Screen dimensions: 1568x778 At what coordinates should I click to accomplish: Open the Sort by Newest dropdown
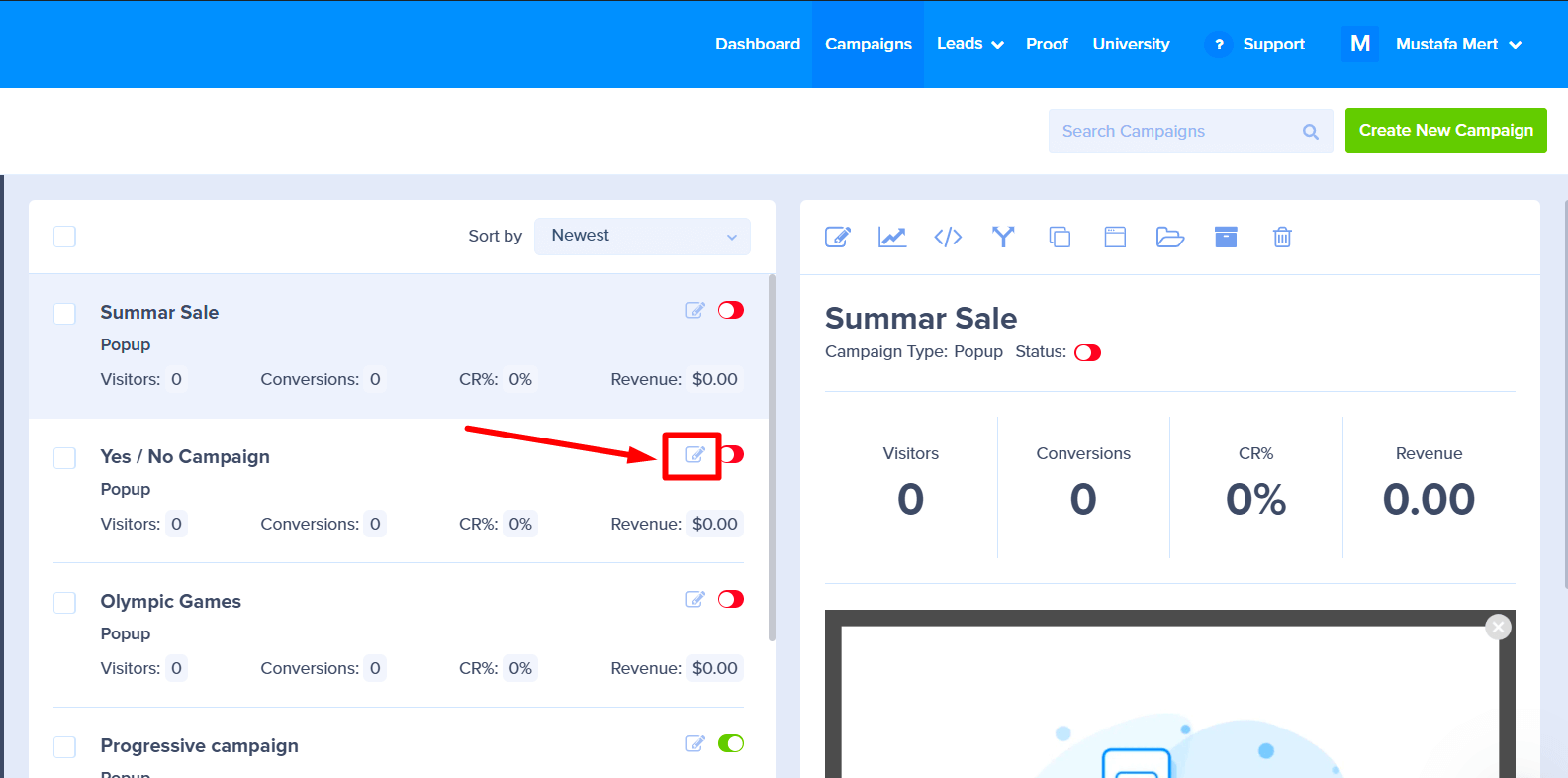click(x=642, y=236)
